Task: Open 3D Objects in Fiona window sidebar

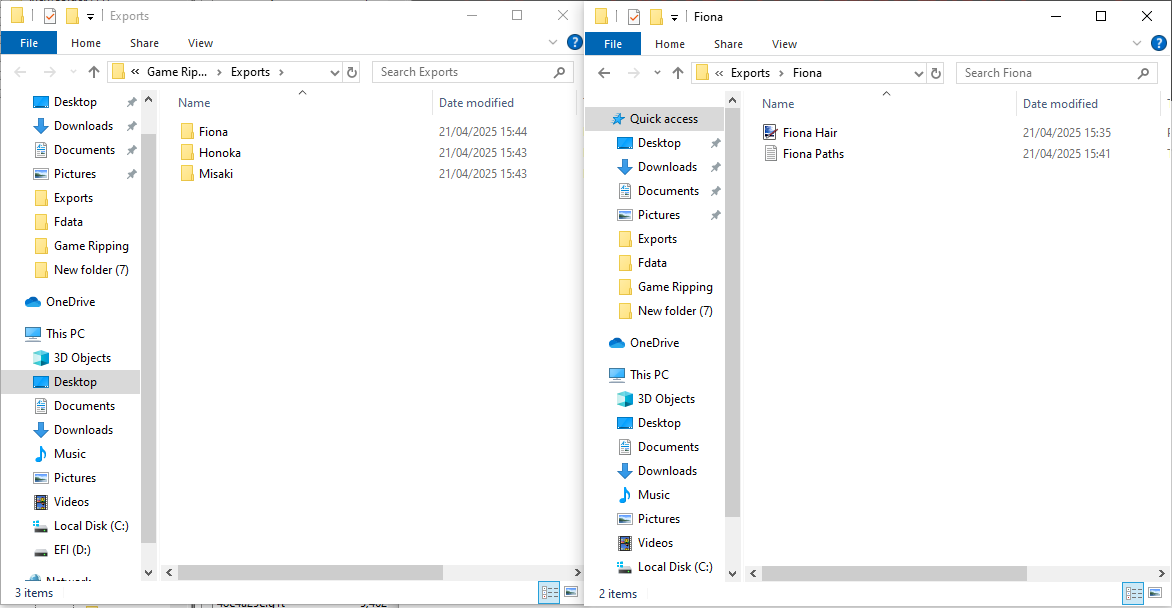Action: click(x=656, y=399)
